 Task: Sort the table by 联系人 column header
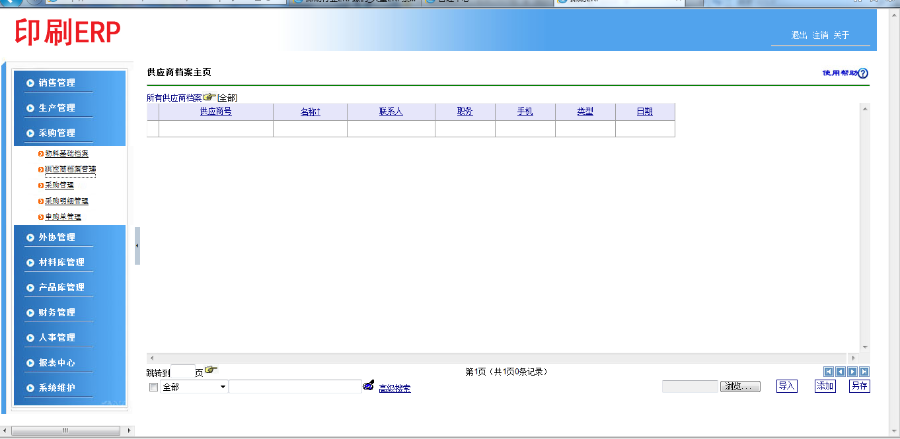point(391,112)
